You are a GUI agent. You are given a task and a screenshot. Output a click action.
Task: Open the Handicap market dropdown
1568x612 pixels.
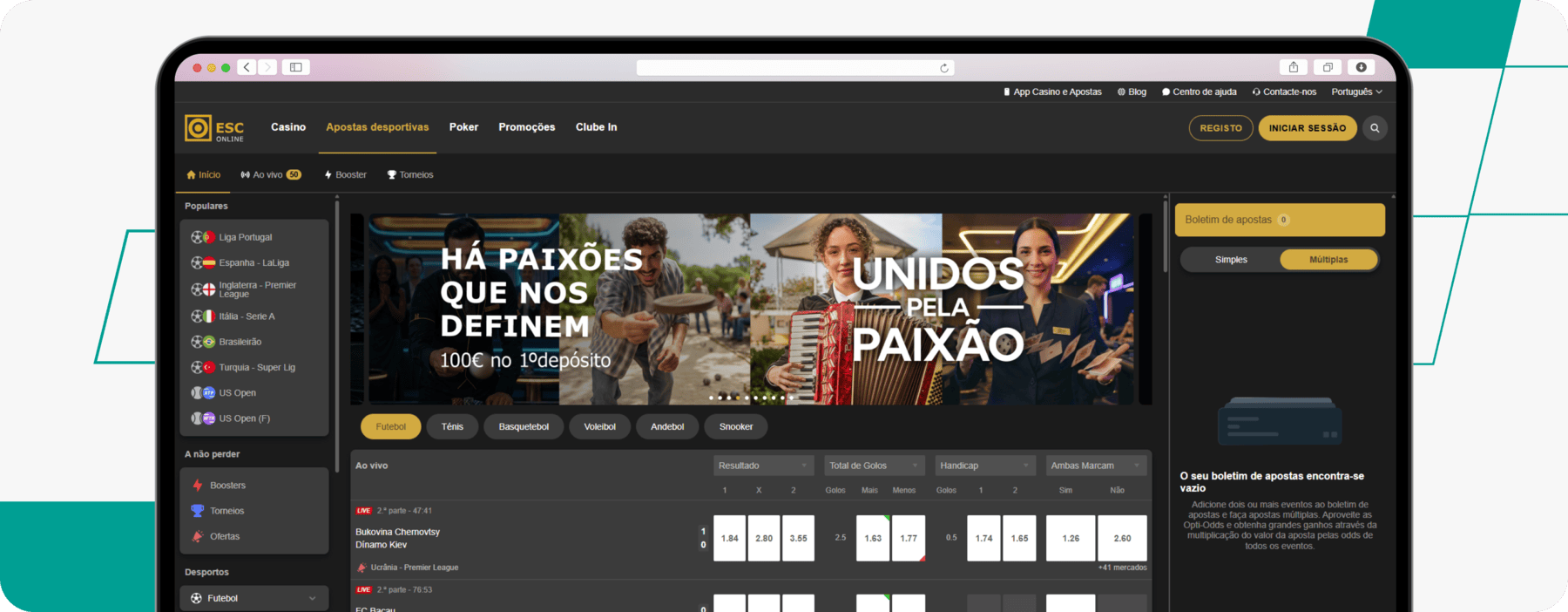[984, 466]
